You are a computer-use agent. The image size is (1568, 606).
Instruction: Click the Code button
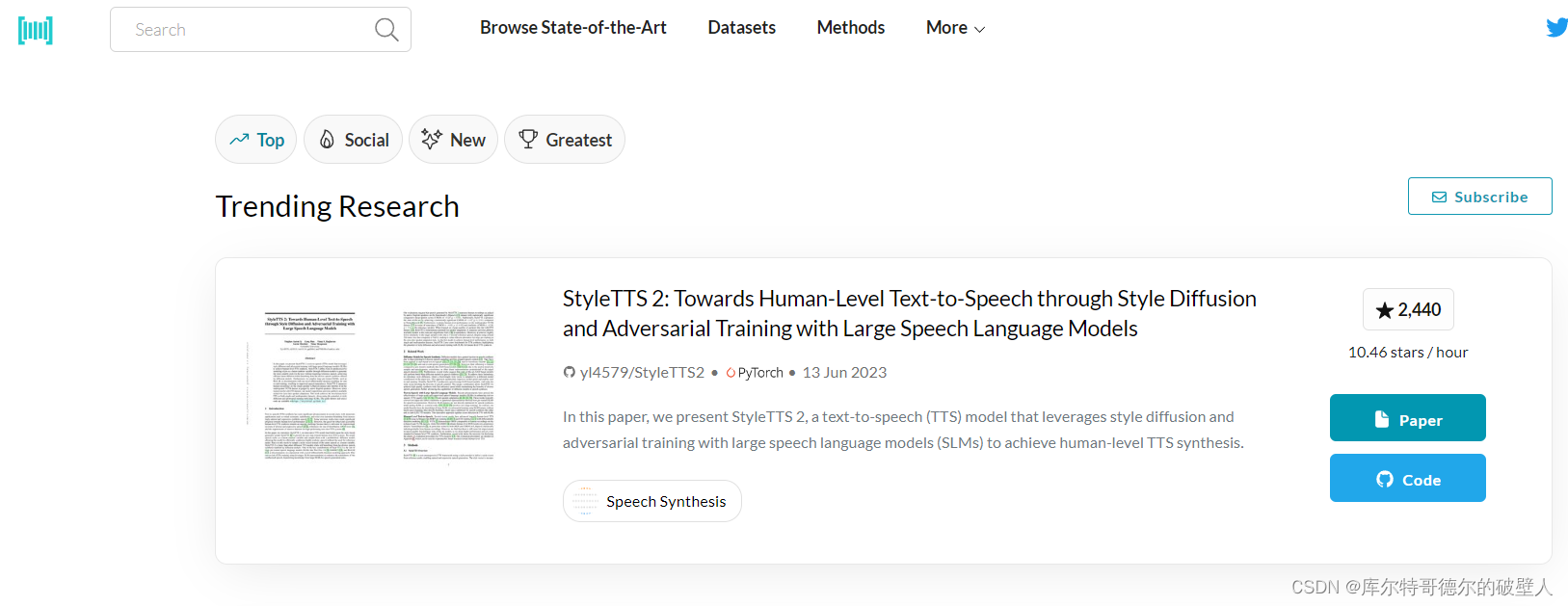click(x=1407, y=478)
